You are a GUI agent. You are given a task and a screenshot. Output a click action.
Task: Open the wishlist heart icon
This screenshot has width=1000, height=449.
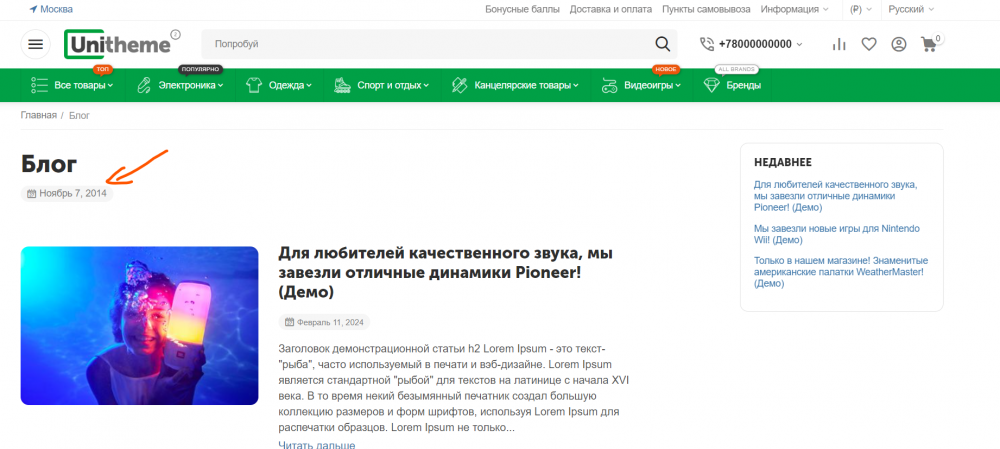[869, 44]
